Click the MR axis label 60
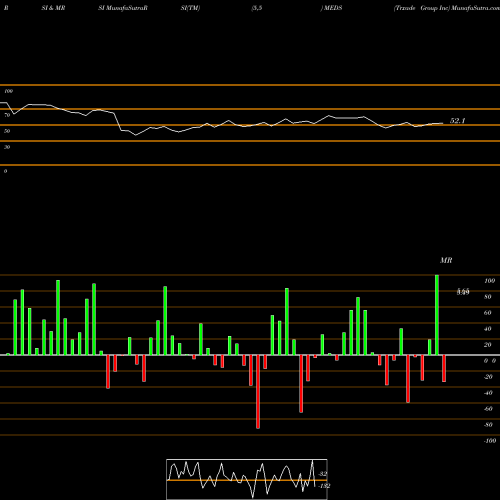 (488, 313)
